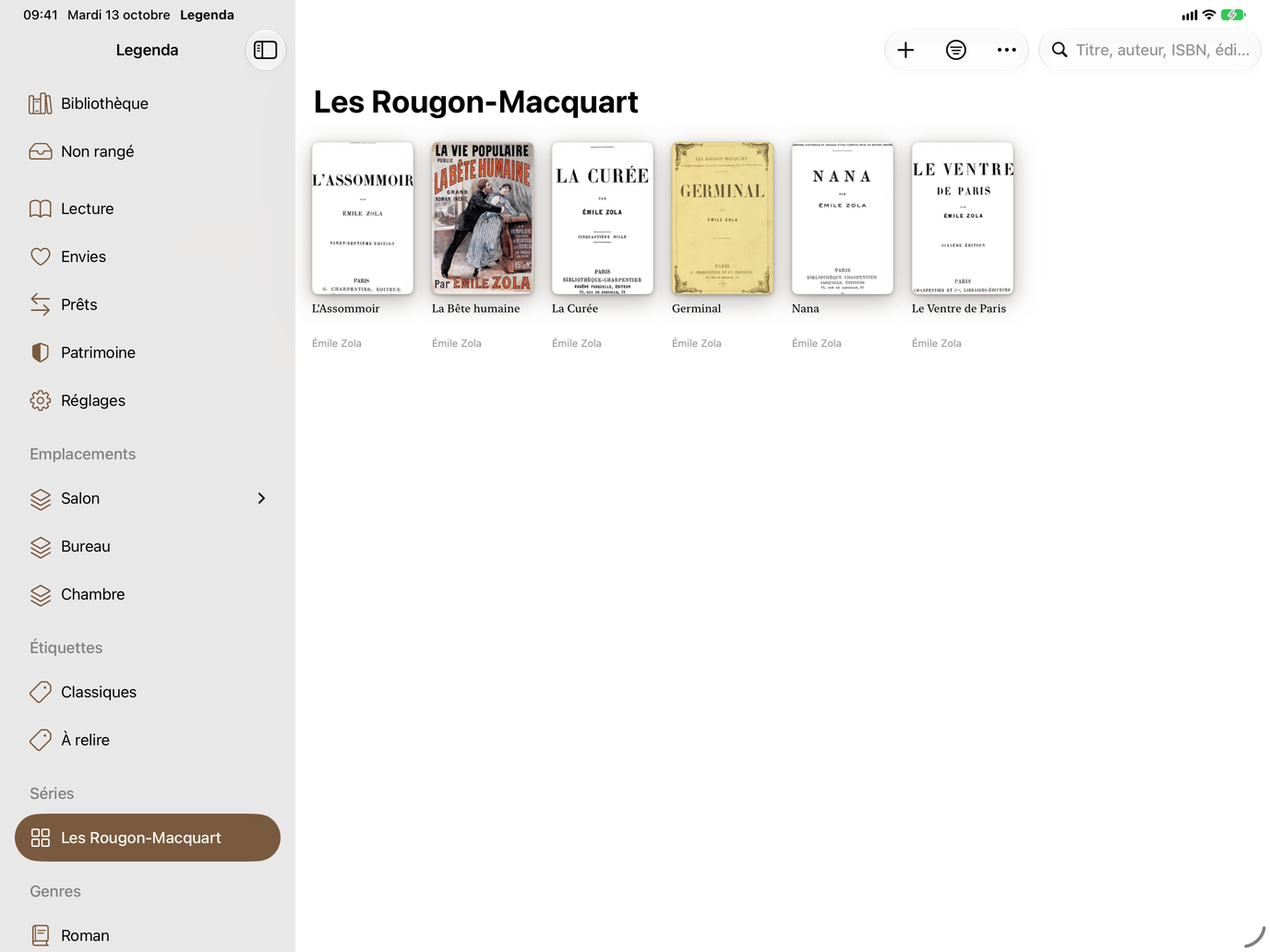1270x952 pixels.
Task: Click the magnifying glass search icon
Action: (x=1060, y=50)
